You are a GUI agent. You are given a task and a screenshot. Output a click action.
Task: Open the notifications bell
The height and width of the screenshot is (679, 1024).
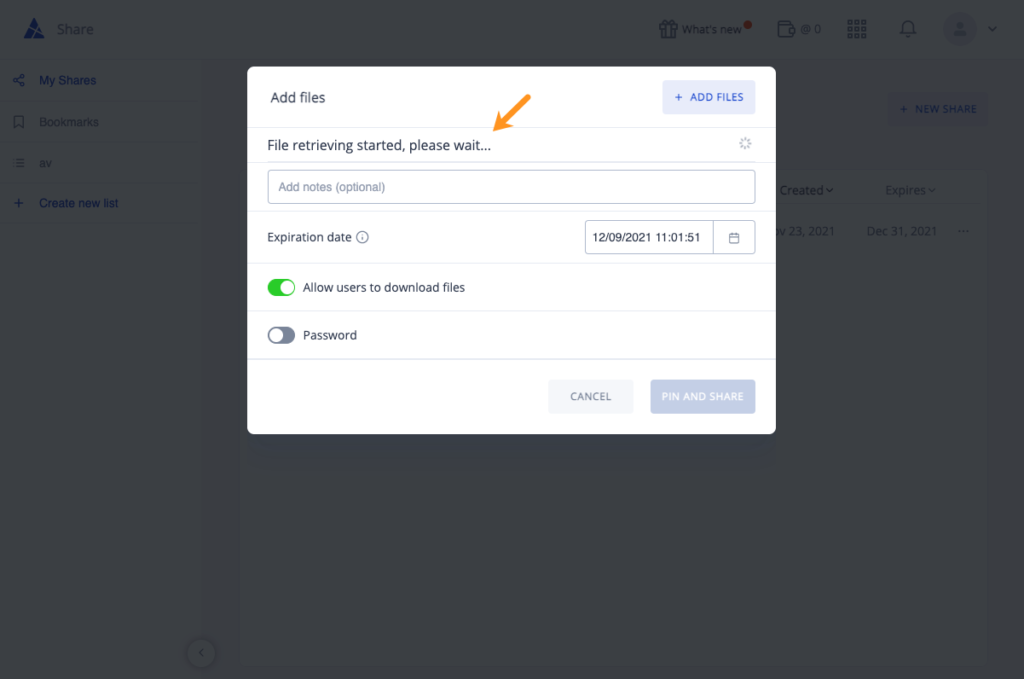point(908,29)
